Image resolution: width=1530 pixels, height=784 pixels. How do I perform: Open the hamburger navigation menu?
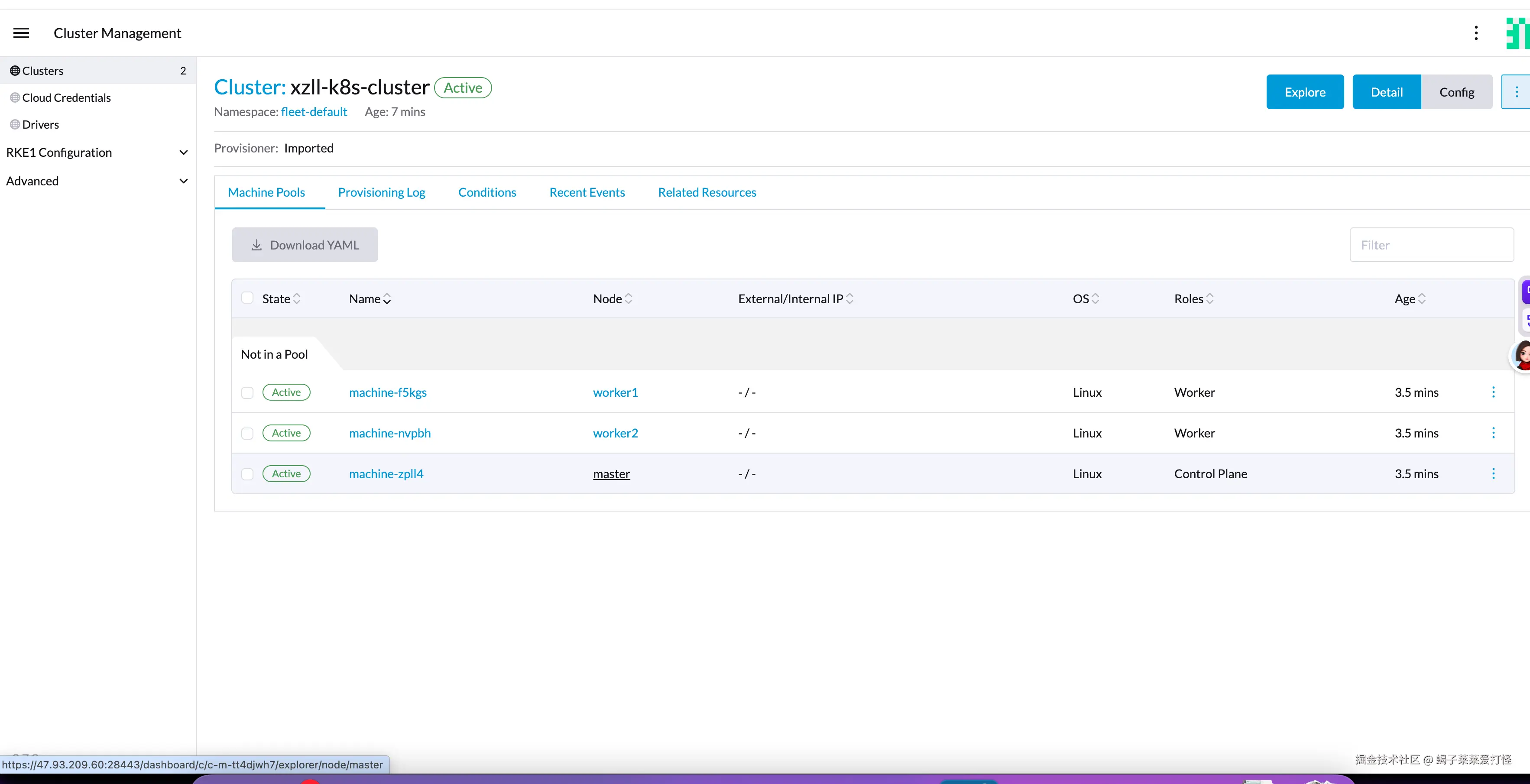[21, 33]
